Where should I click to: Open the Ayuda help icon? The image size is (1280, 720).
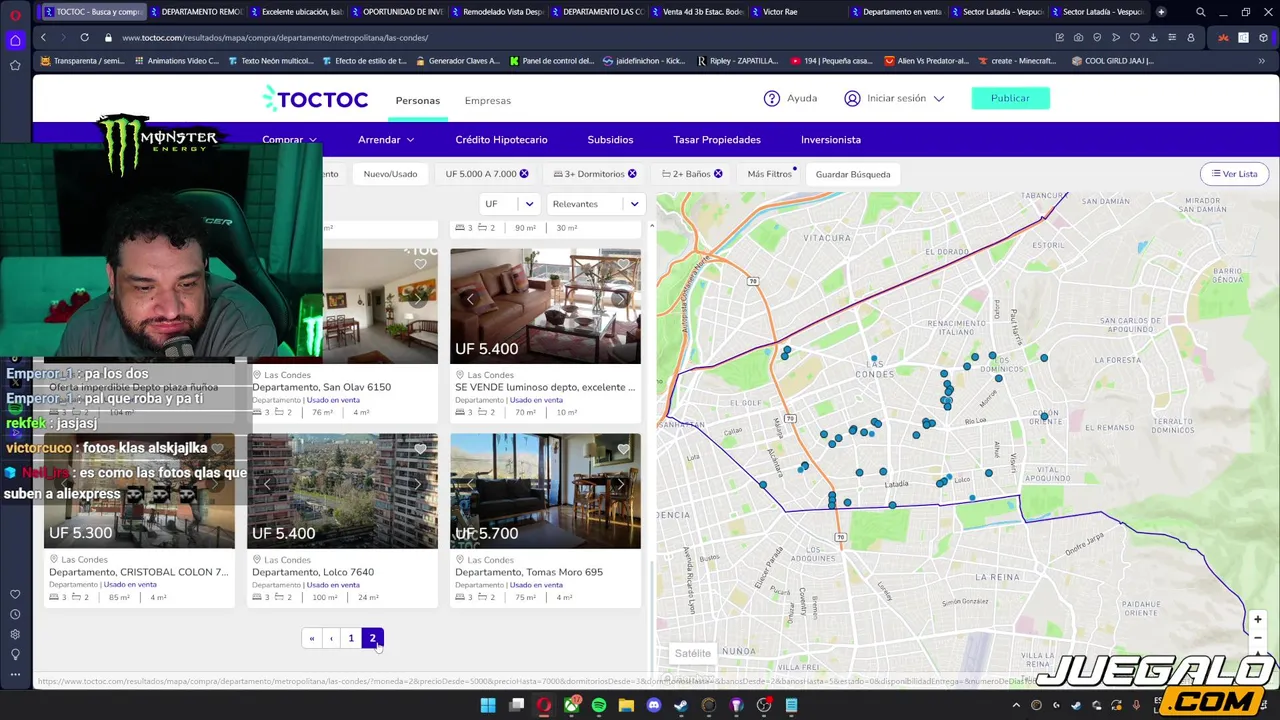tap(771, 98)
